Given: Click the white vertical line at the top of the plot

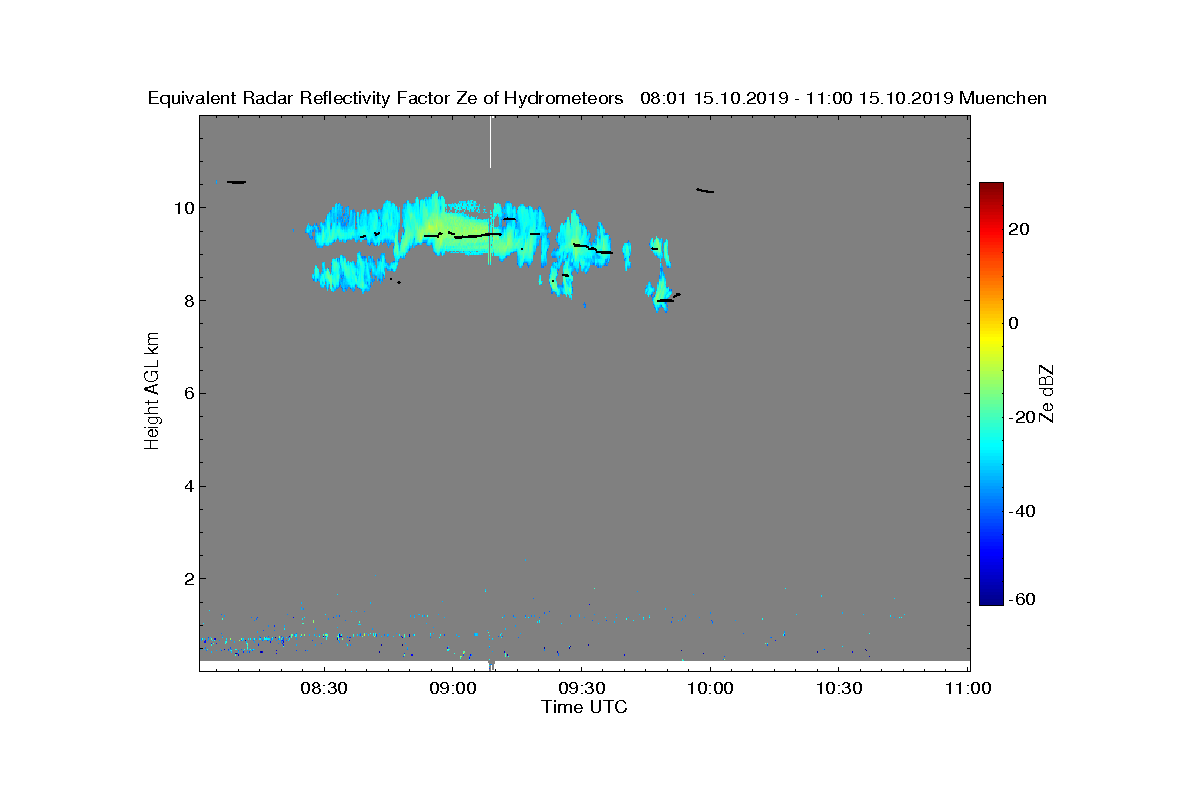Looking at the screenshot, I should point(491,142).
